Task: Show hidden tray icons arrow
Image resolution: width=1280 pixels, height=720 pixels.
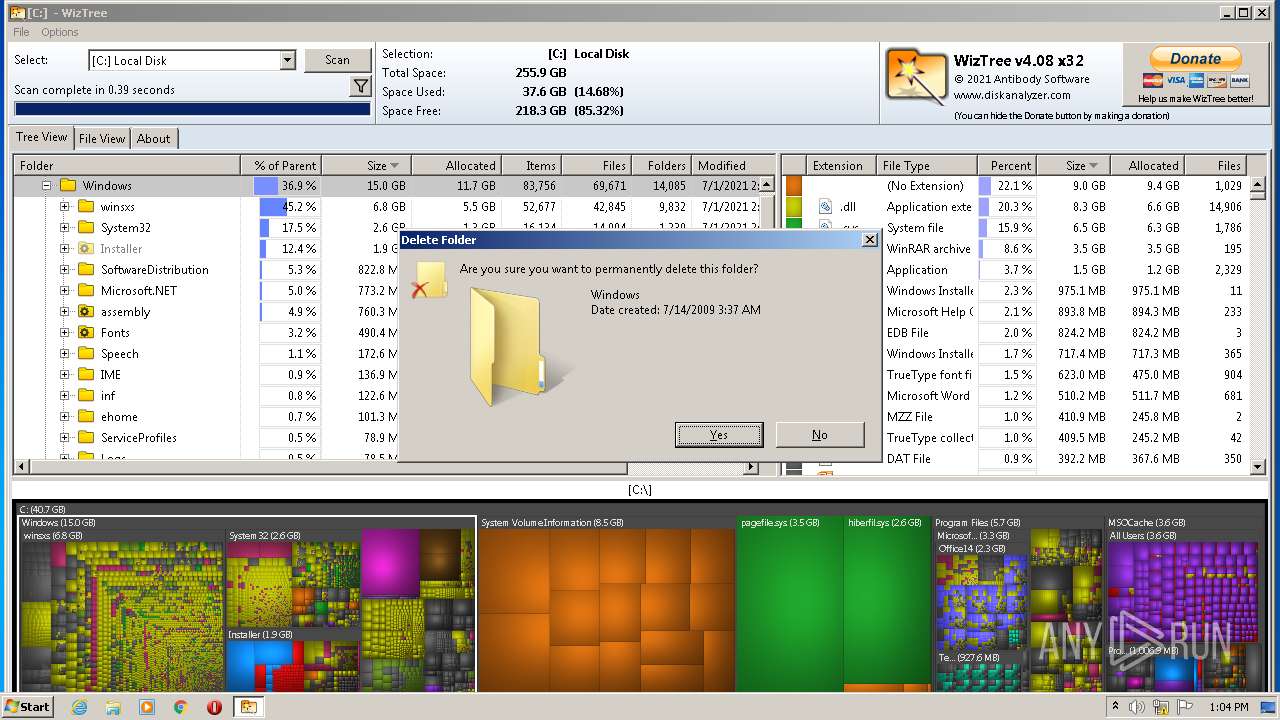Action: click(x=1115, y=706)
